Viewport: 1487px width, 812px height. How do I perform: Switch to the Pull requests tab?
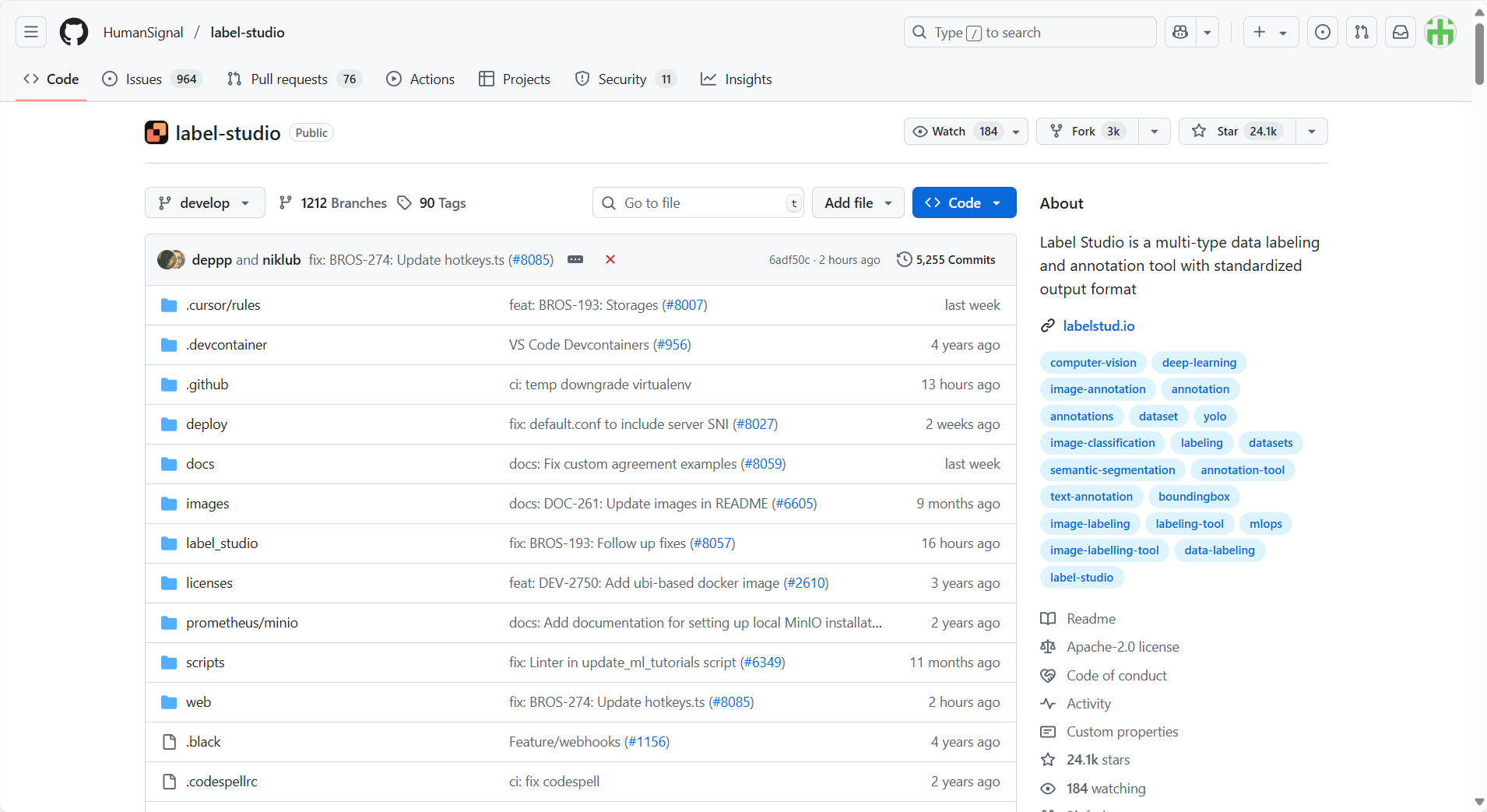pyautogui.click(x=294, y=79)
